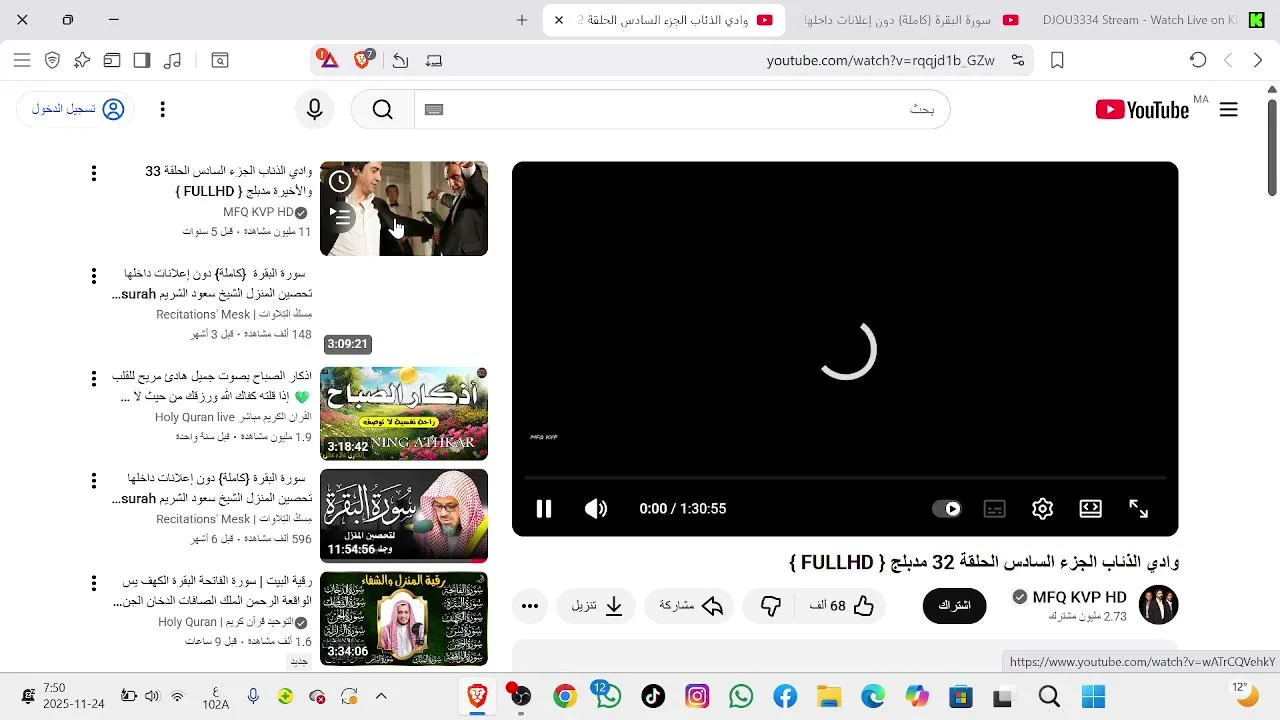Open the YouTube hamburger guide menu
Screen dimensions: 1280x720
[1229, 110]
